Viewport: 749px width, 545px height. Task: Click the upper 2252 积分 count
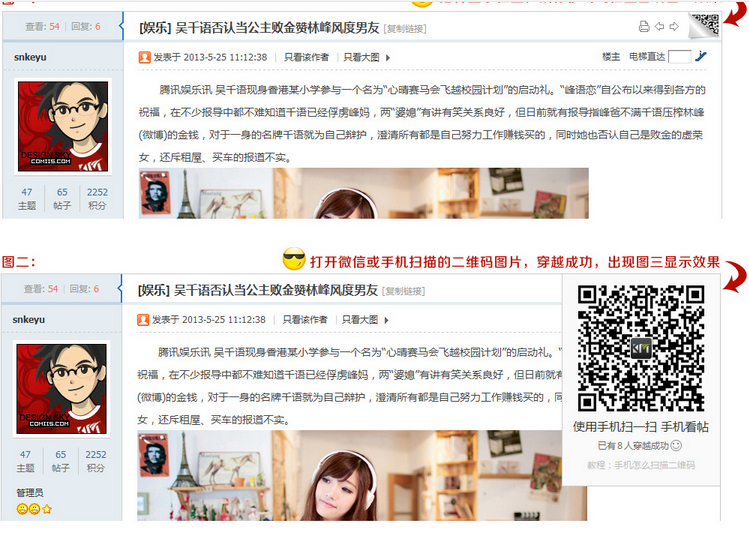(x=97, y=199)
